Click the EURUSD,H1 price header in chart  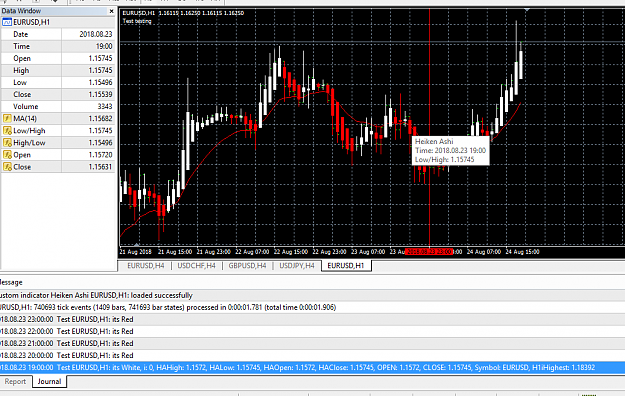(183, 13)
